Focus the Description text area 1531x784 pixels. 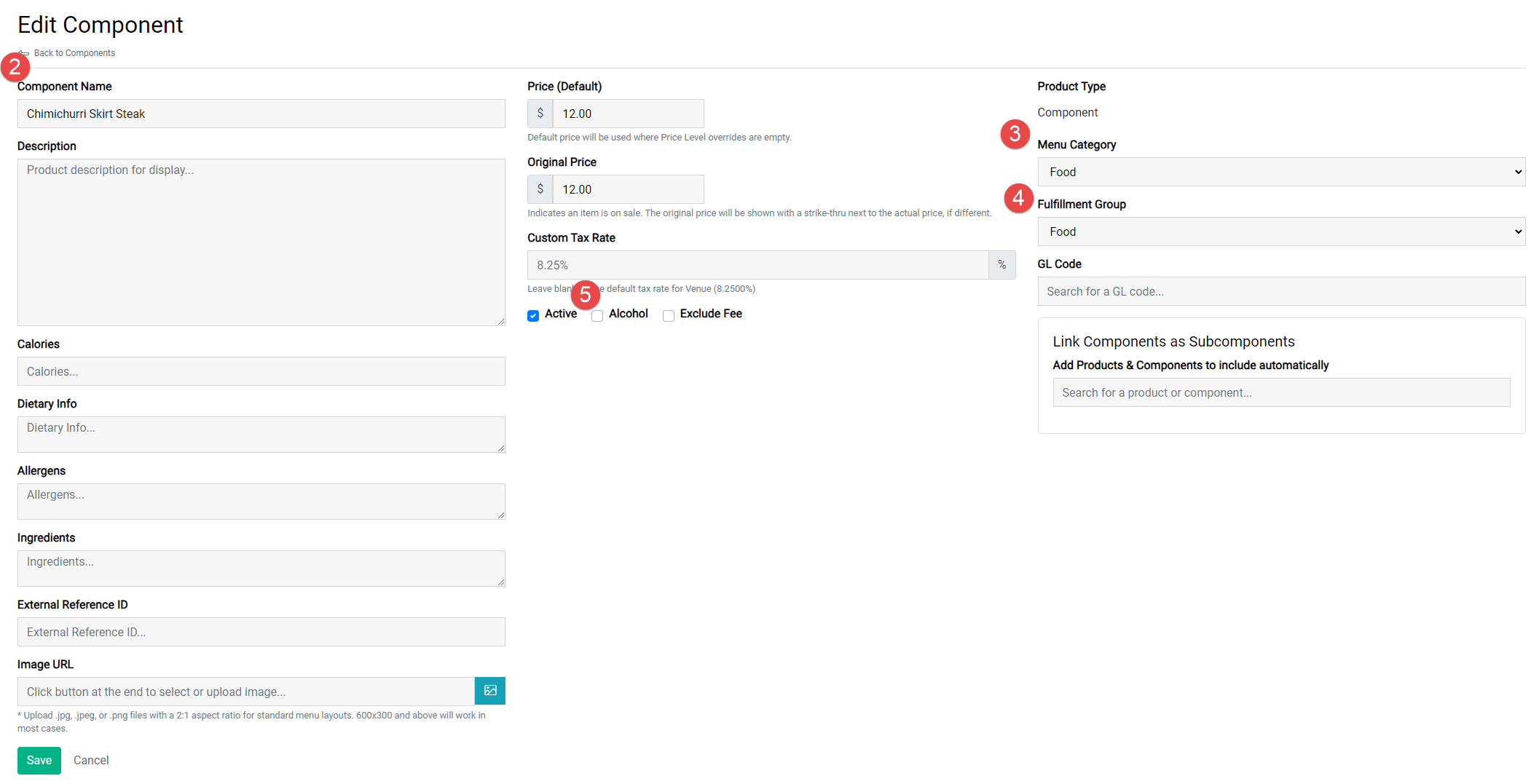[261, 240]
